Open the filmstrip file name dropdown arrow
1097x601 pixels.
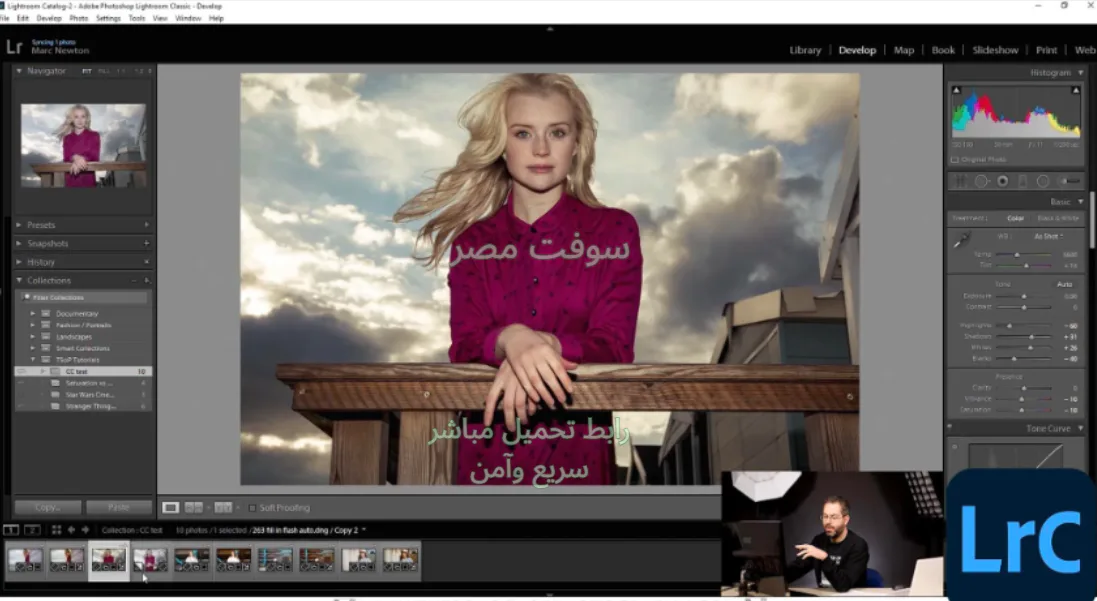(x=364, y=530)
